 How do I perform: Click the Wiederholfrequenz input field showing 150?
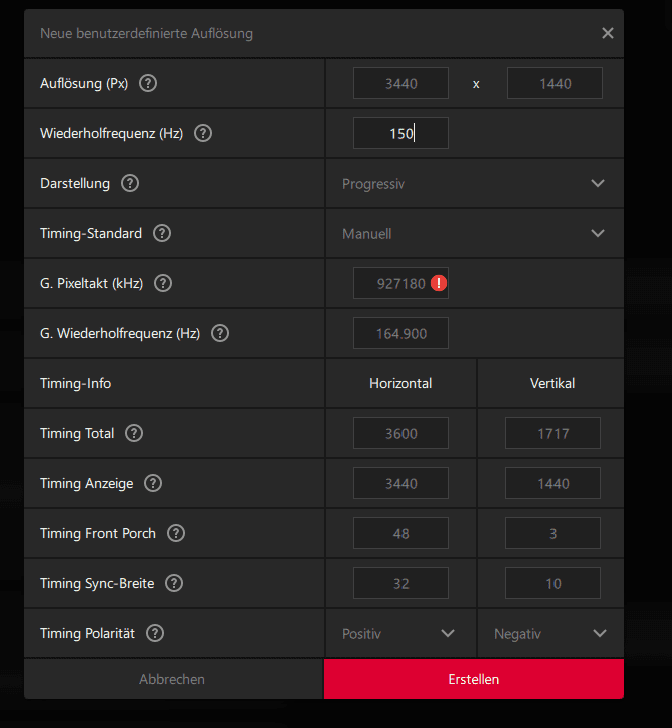[400, 133]
